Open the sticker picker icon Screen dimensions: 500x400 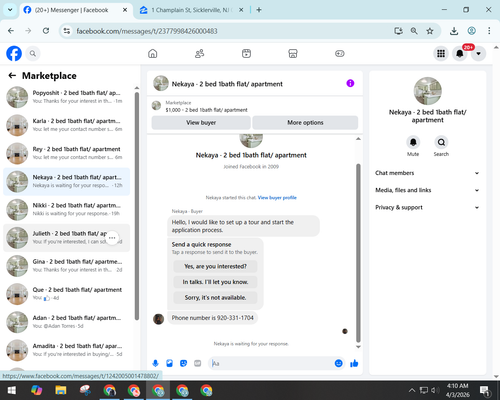pos(183,363)
